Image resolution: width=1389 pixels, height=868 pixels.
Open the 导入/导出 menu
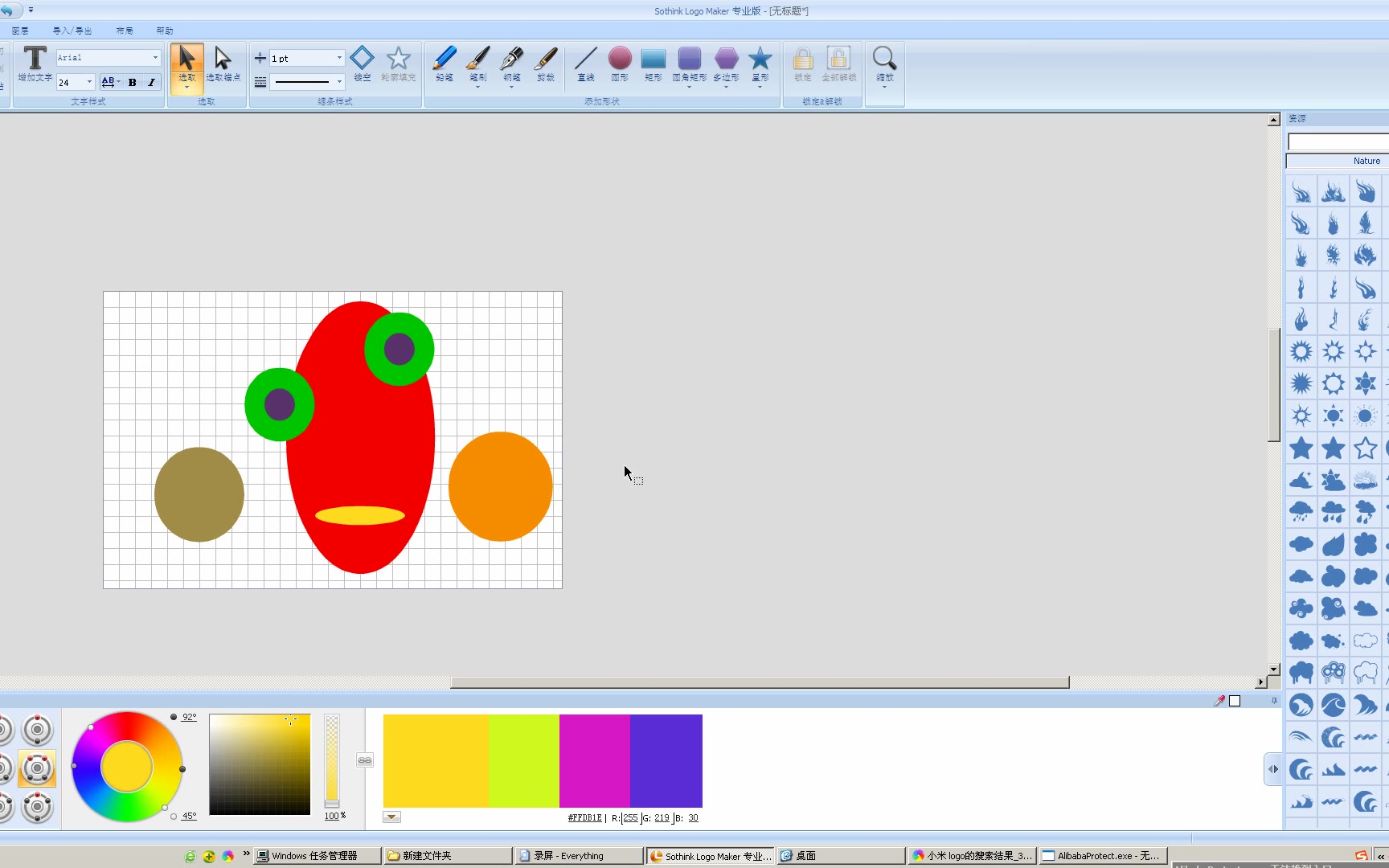72,31
